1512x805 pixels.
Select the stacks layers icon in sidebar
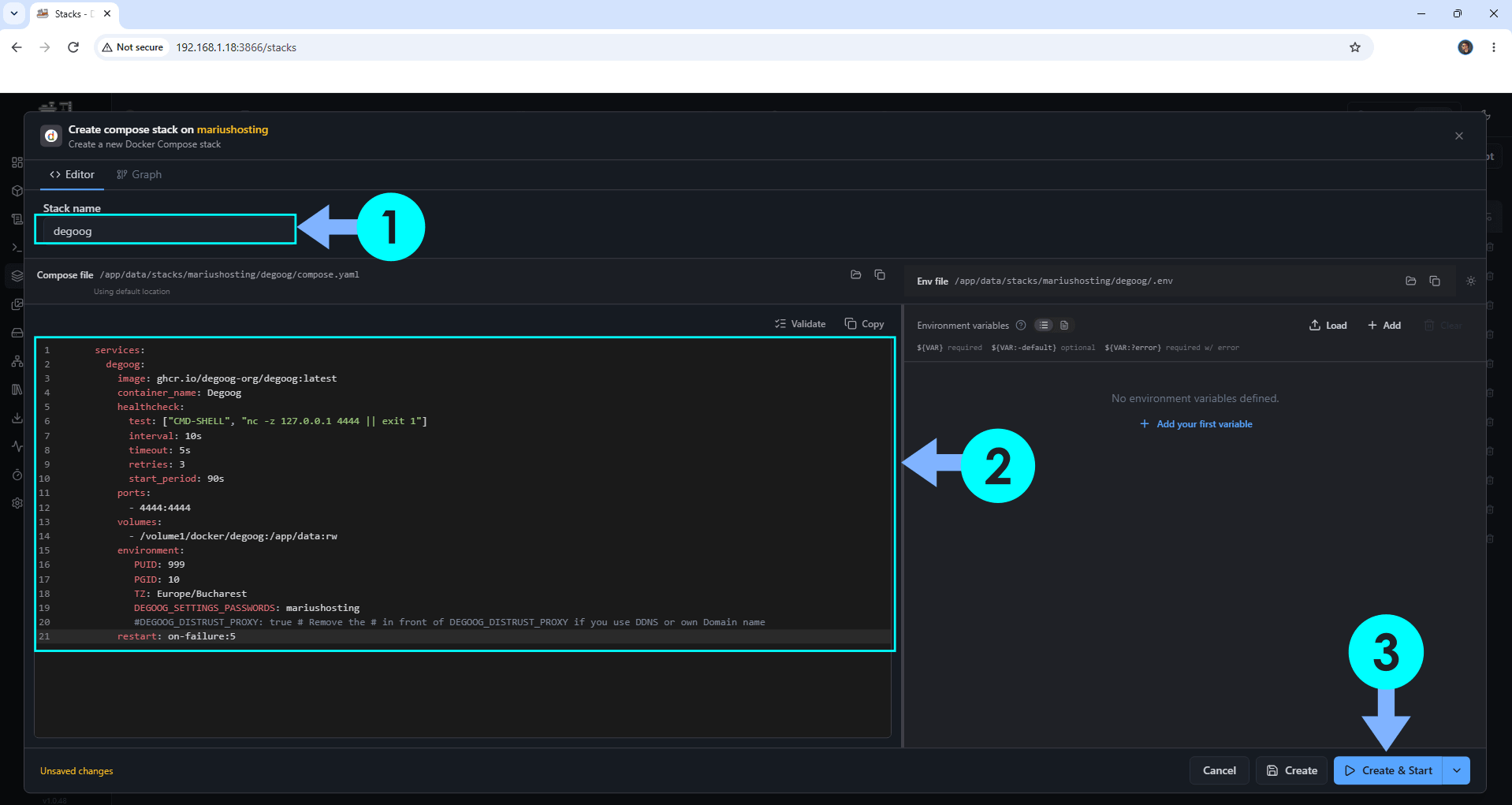click(x=17, y=276)
